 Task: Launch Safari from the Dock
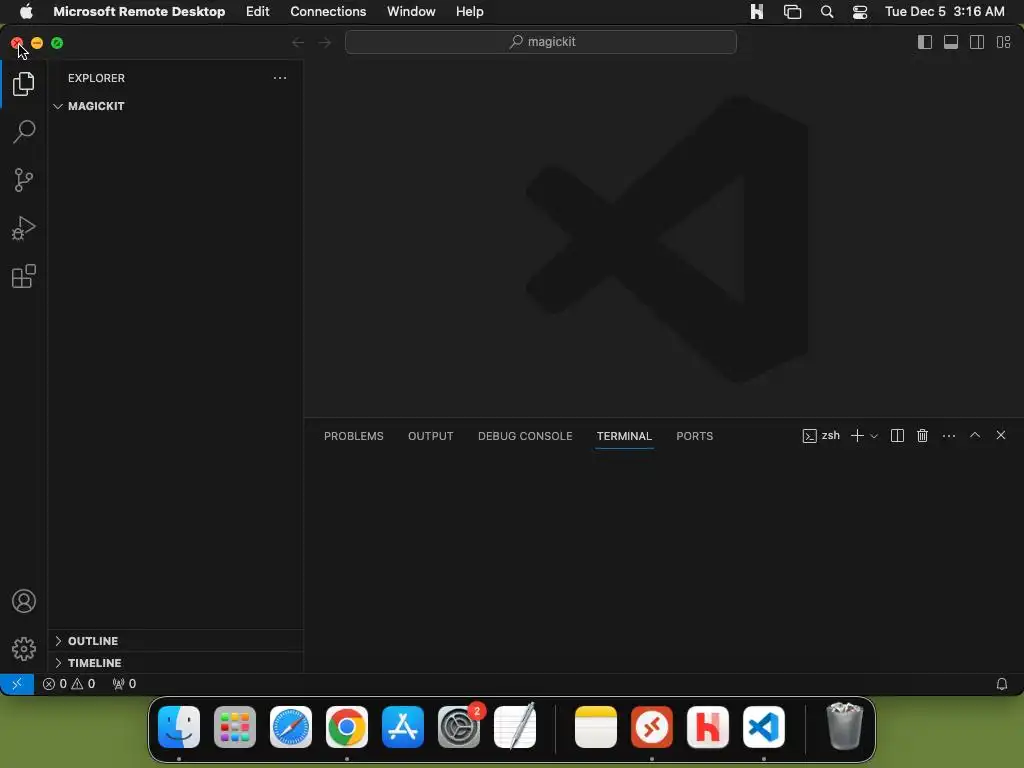click(291, 727)
